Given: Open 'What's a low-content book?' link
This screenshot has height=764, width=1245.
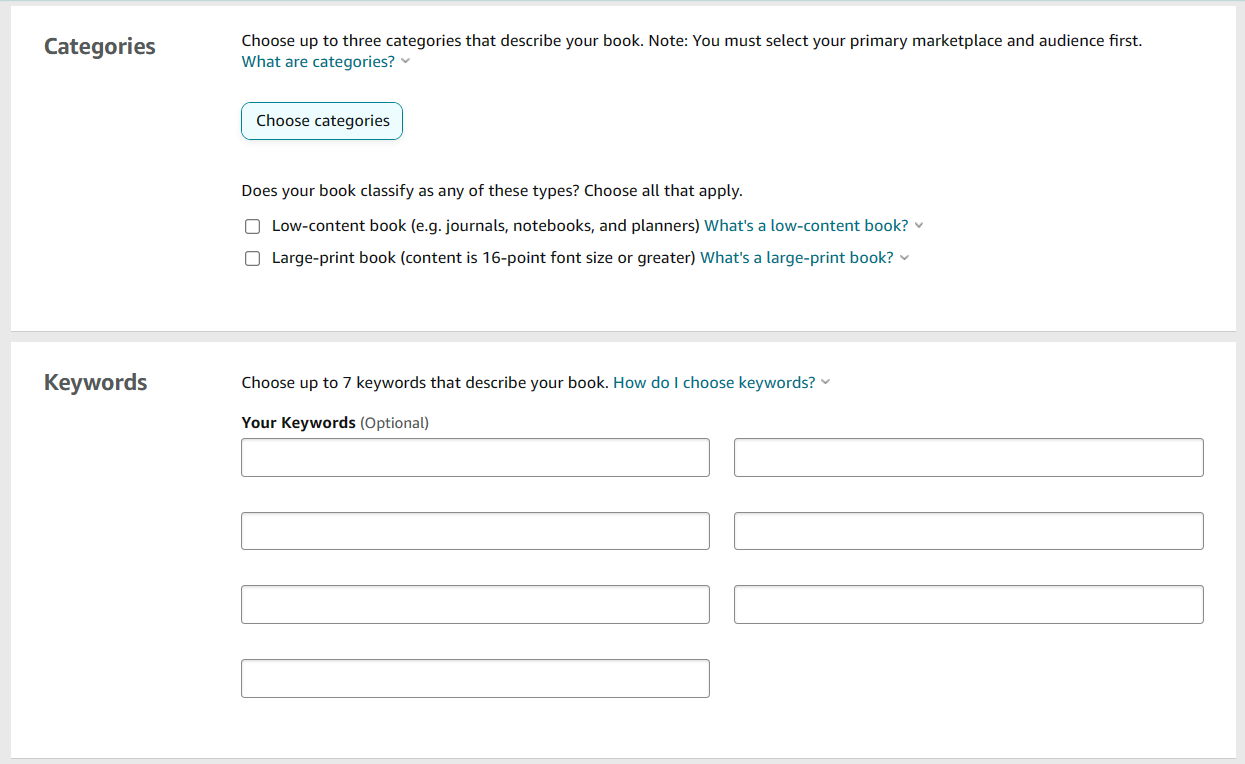Looking at the screenshot, I should point(806,226).
